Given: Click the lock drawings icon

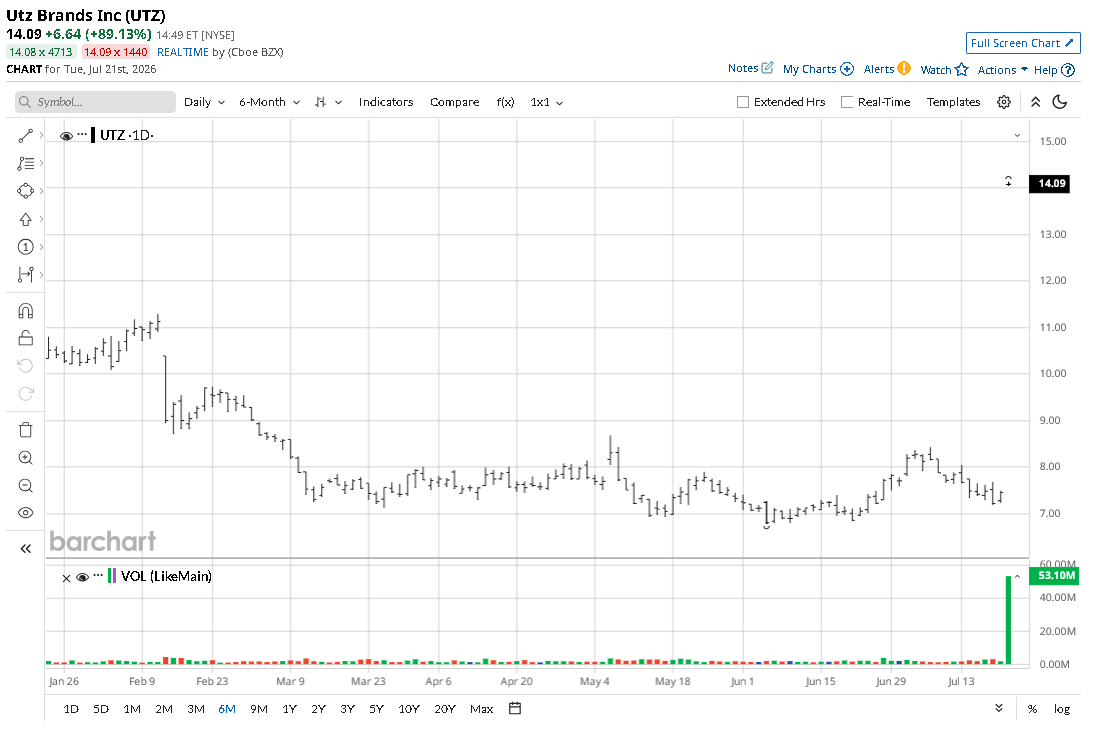Looking at the screenshot, I should (x=25, y=339).
